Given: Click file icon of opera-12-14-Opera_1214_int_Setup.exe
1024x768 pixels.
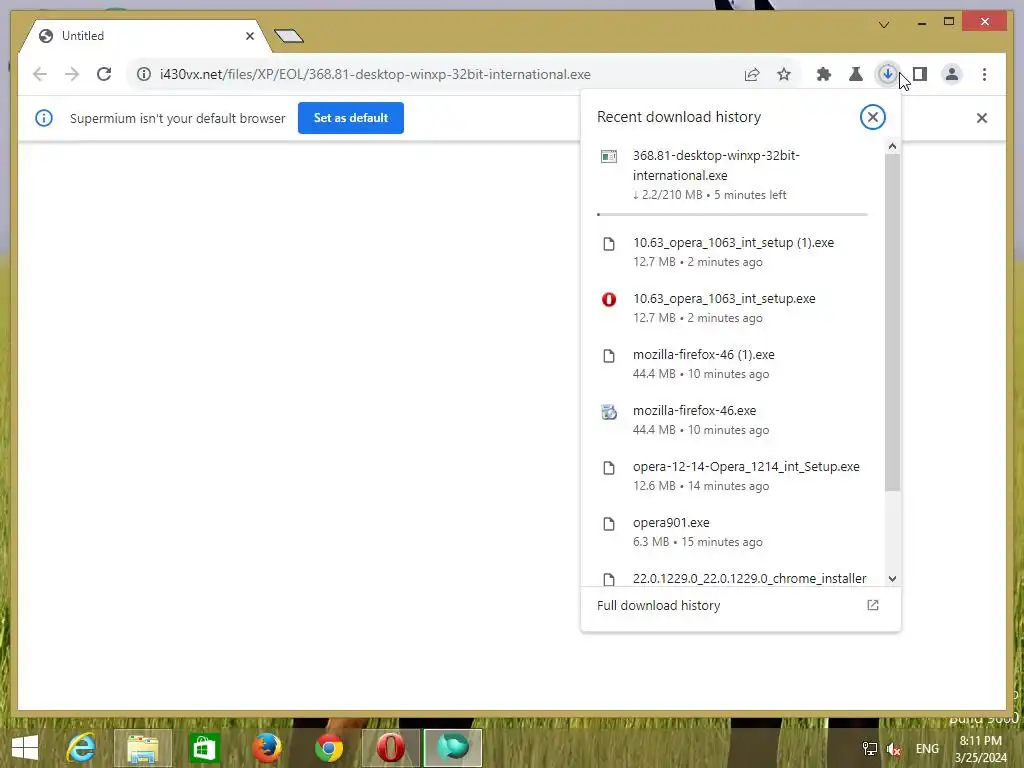Looking at the screenshot, I should tap(609, 468).
